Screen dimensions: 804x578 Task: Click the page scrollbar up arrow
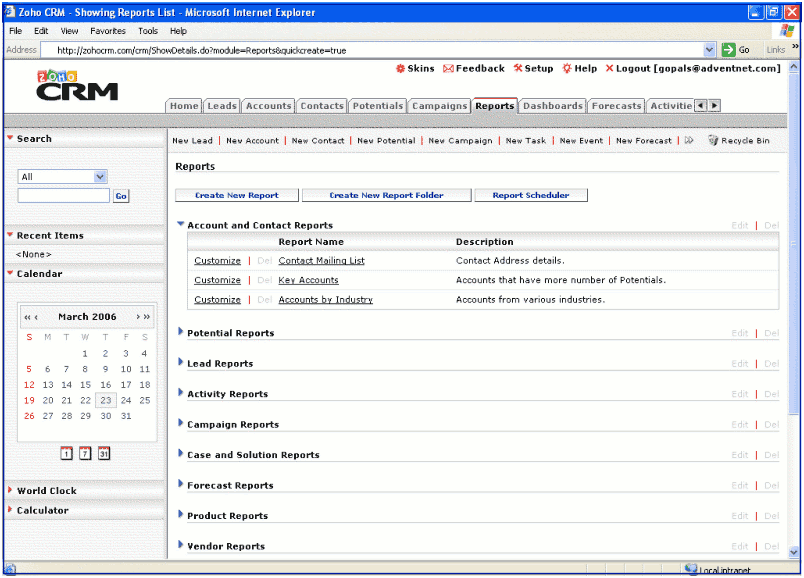(x=794, y=67)
